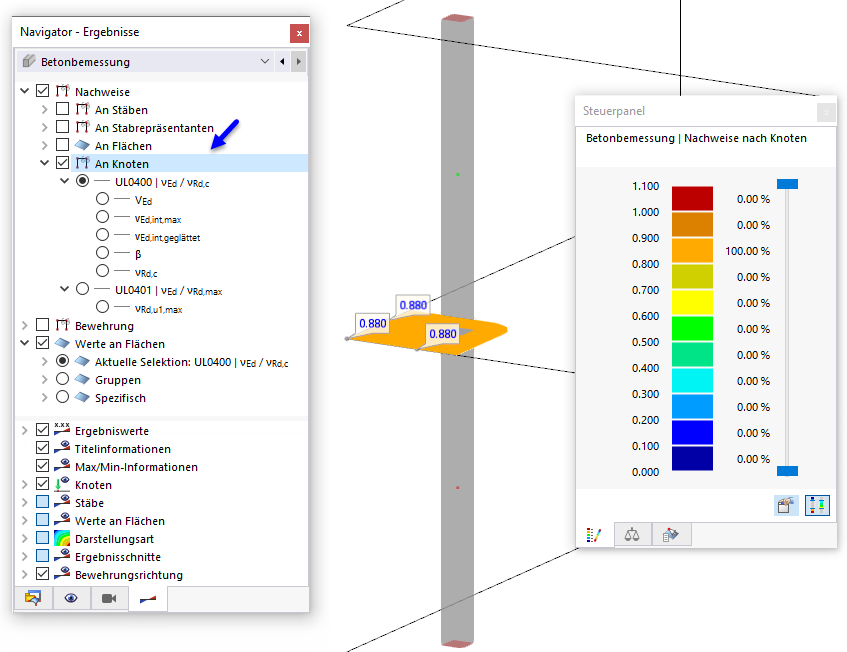Screen dimensions: 847x652
Task: Click the 0.880 result label on the column
Action: 442,334
